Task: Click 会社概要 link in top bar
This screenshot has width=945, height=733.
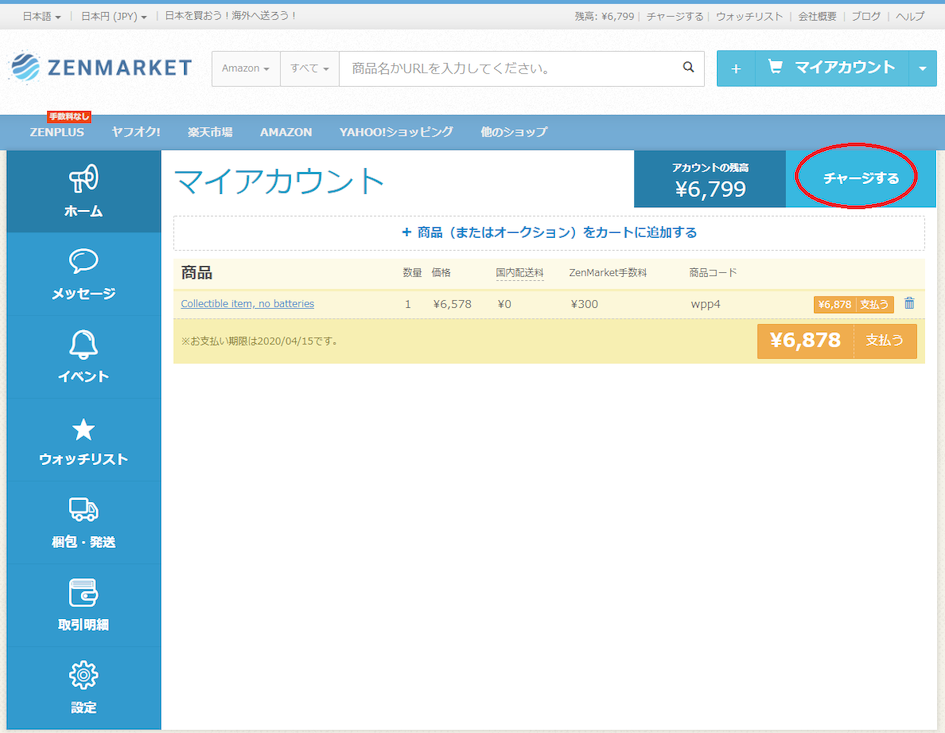Action: (x=817, y=17)
